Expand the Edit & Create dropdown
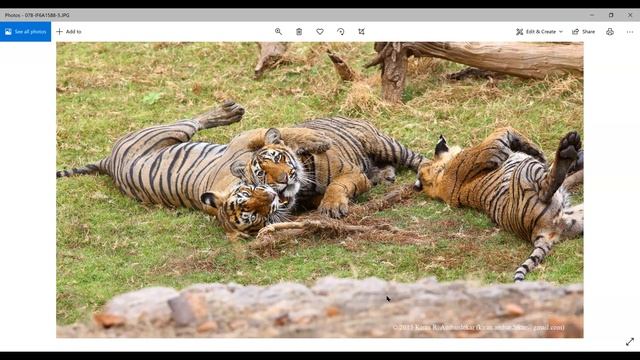Image resolution: width=640 pixels, height=360 pixels. pos(539,31)
